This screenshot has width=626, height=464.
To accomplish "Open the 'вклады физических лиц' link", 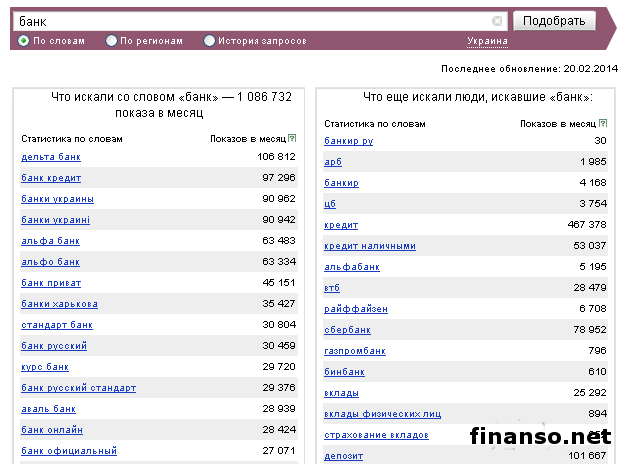I will (x=382, y=414).
